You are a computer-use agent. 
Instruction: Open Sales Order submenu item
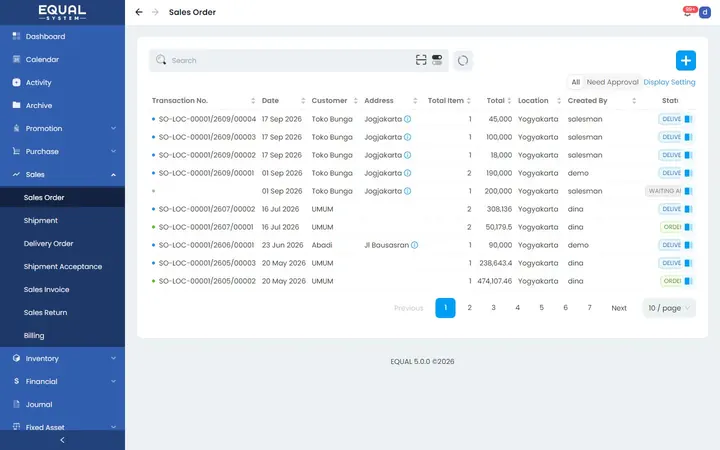pos(62,197)
